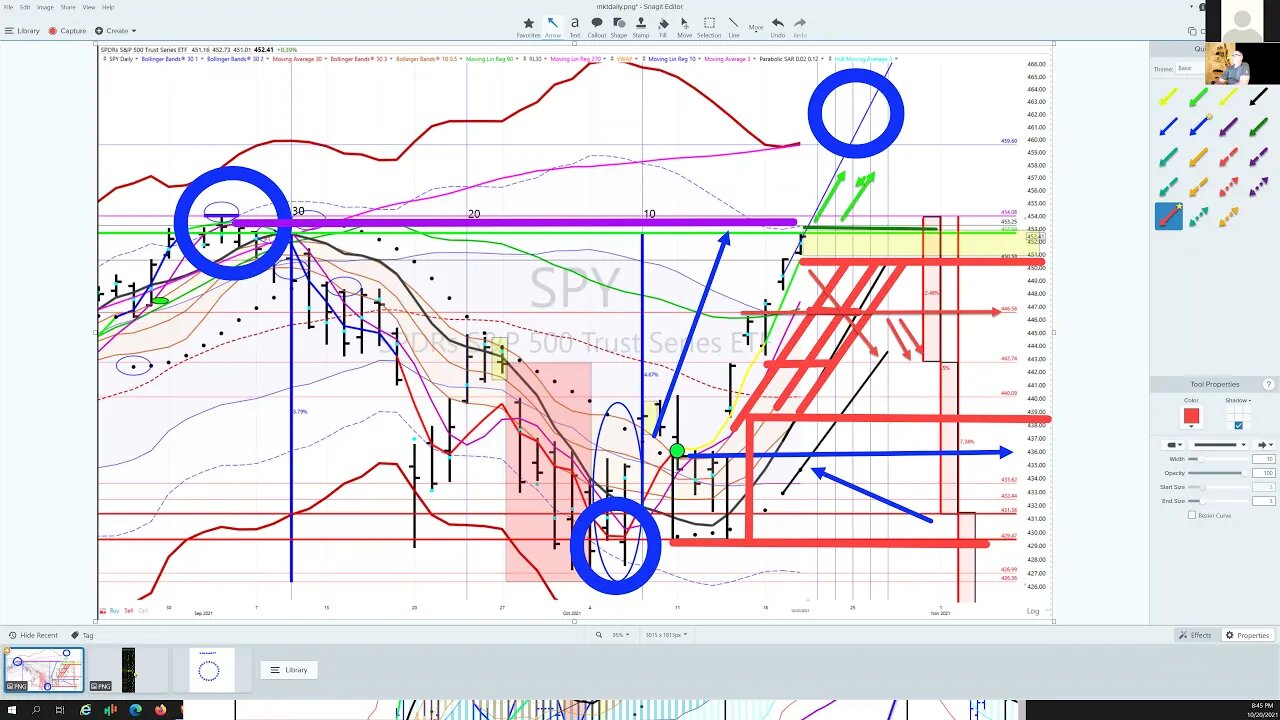
Task: Select the dotted circle thumbnail in tray
Action: click(x=210, y=669)
